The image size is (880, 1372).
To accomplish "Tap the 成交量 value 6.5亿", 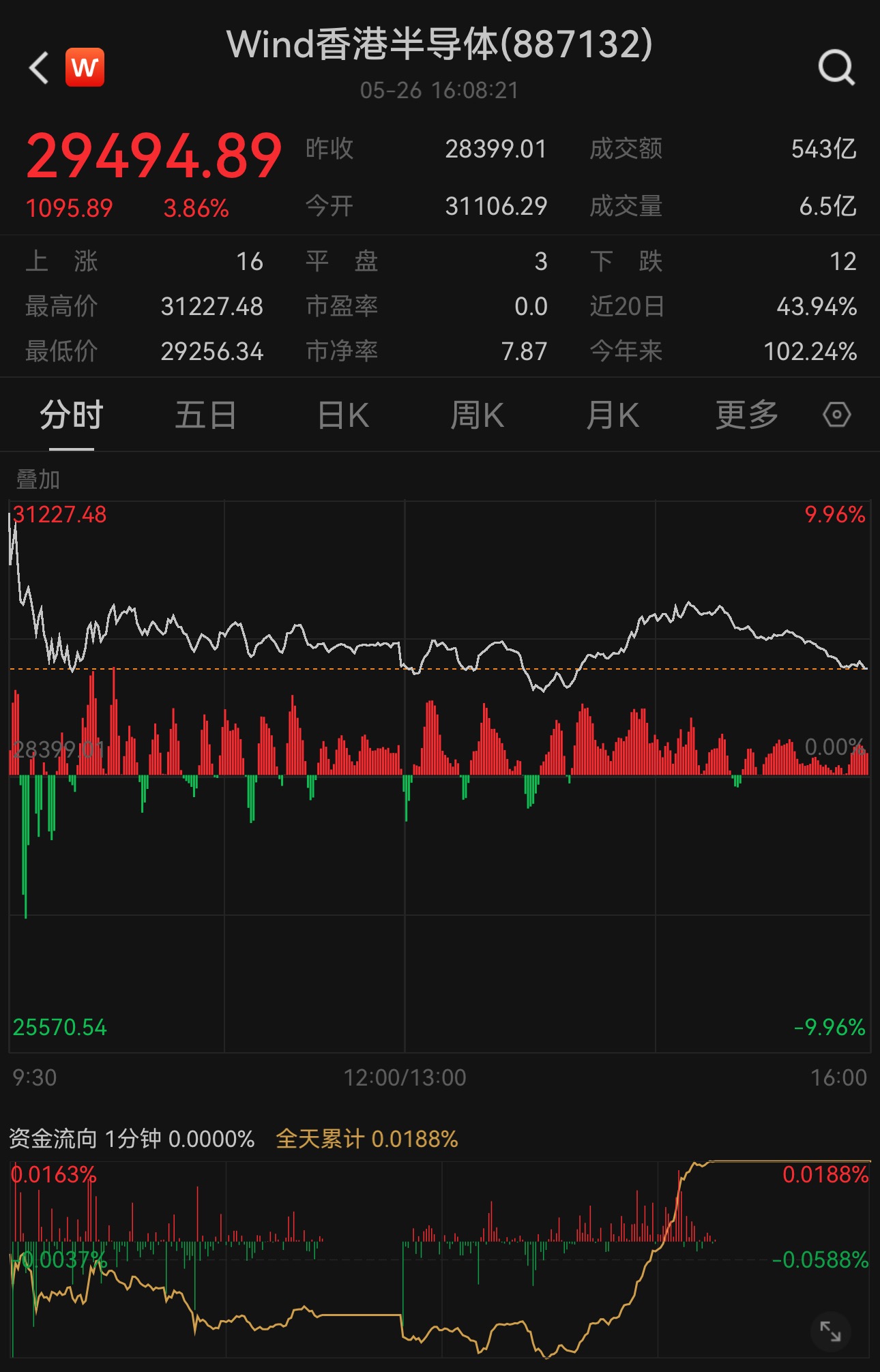I will click(828, 206).
